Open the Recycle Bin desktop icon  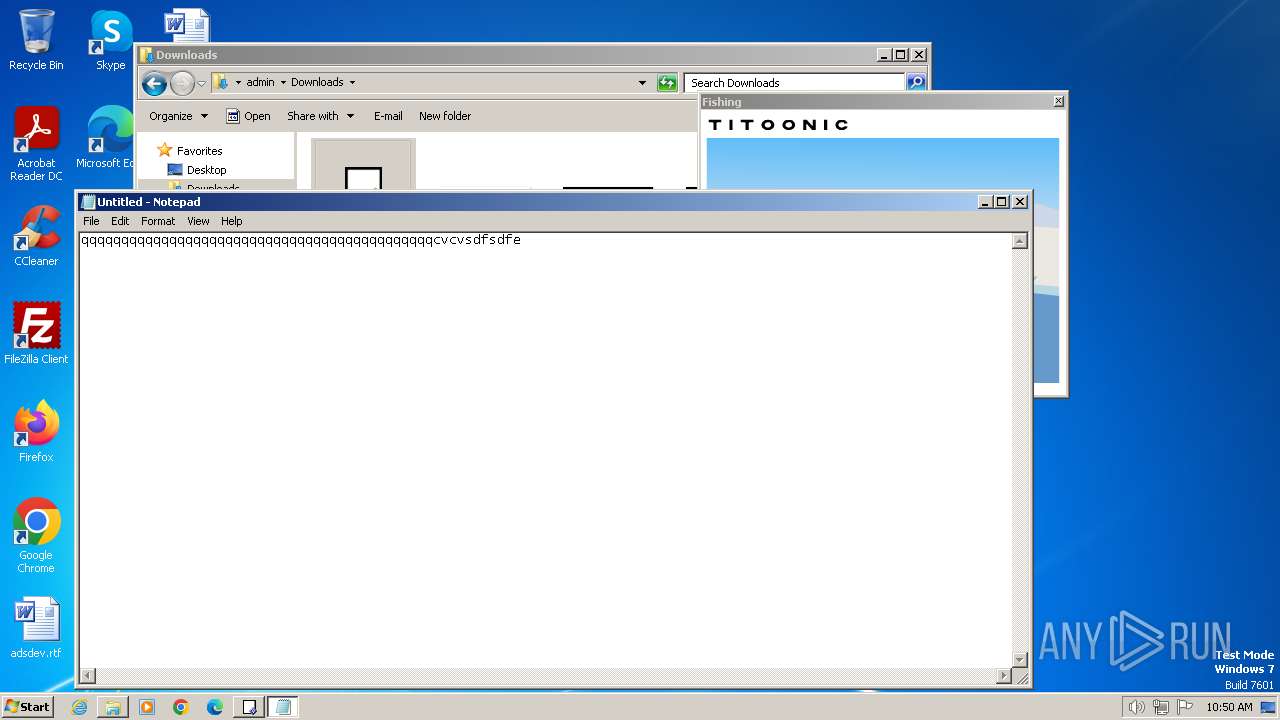coord(36,40)
